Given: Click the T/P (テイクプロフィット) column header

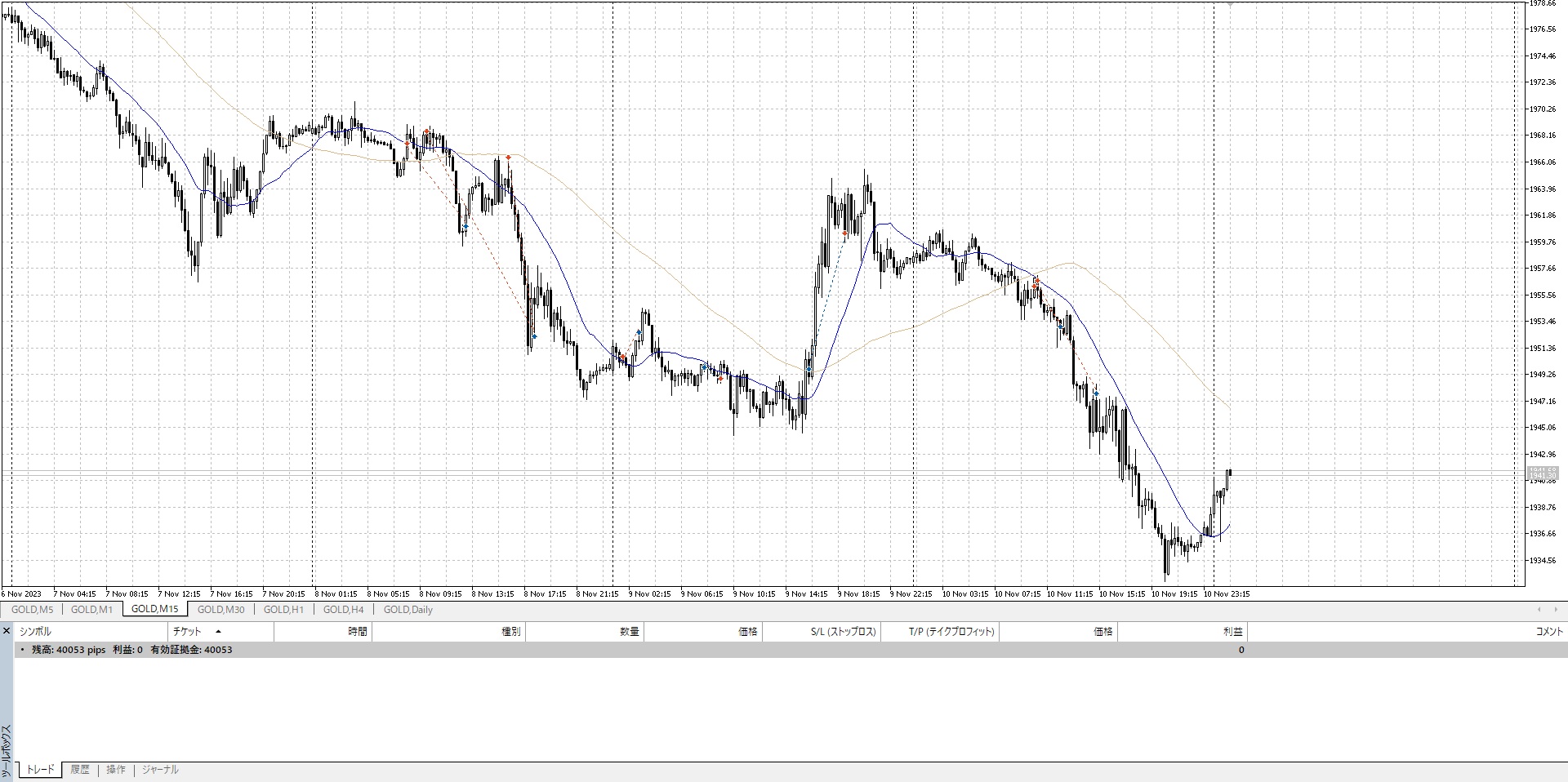Looking at the screenshot, I should tap(951, 632).
